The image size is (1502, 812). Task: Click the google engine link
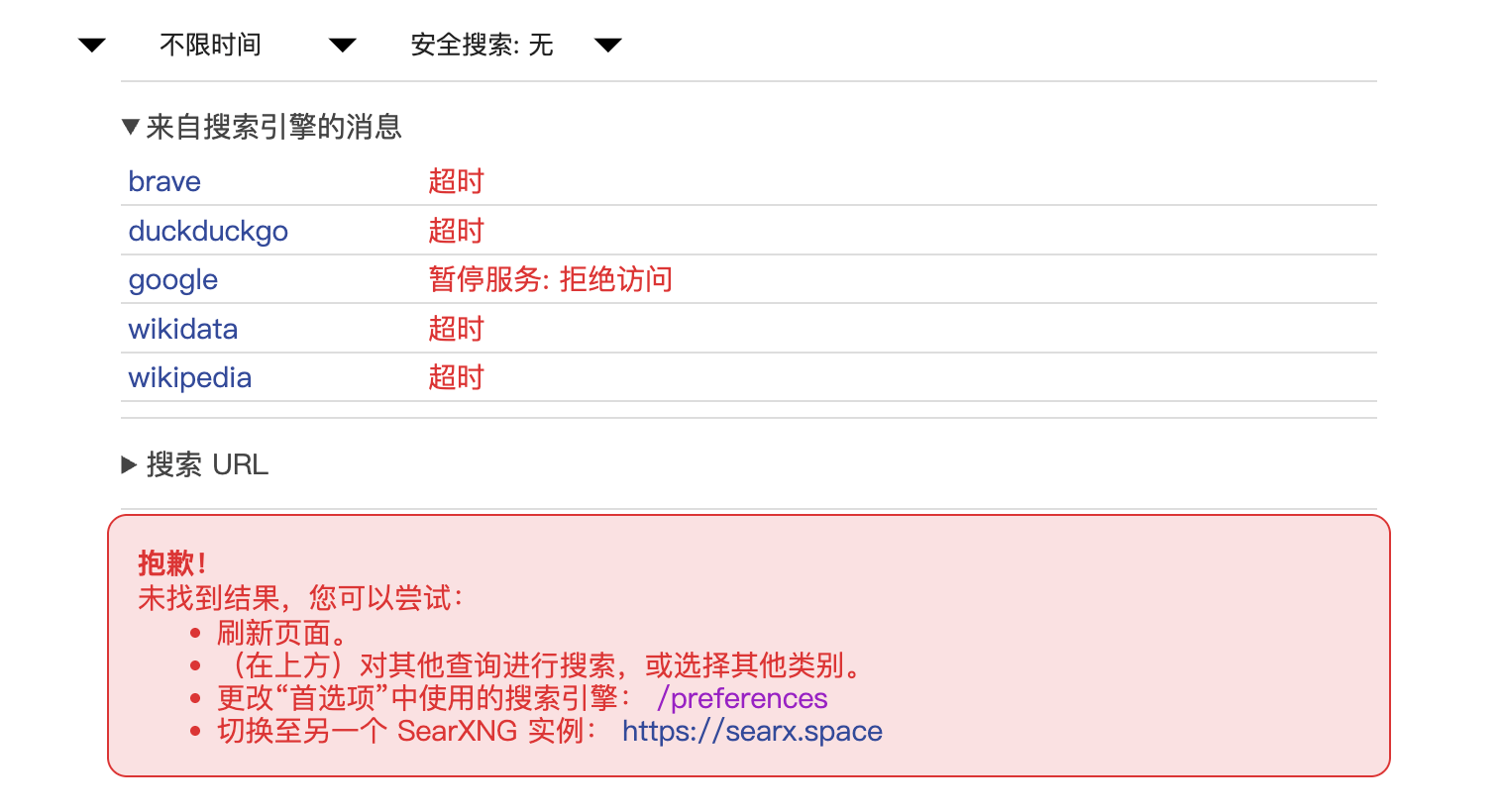[173, 280]
